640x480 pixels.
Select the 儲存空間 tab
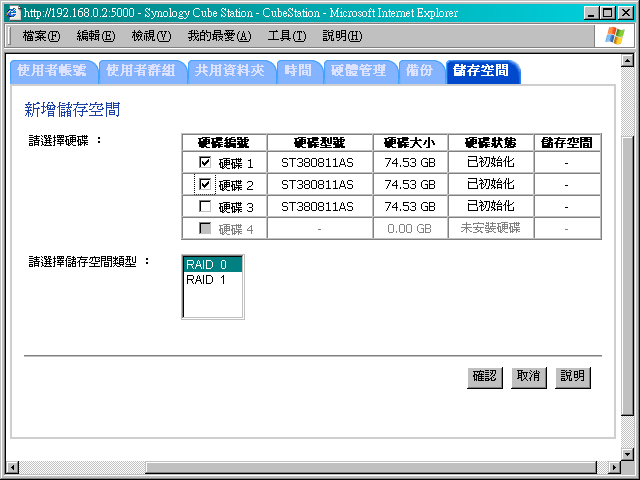tap(483, 71)
